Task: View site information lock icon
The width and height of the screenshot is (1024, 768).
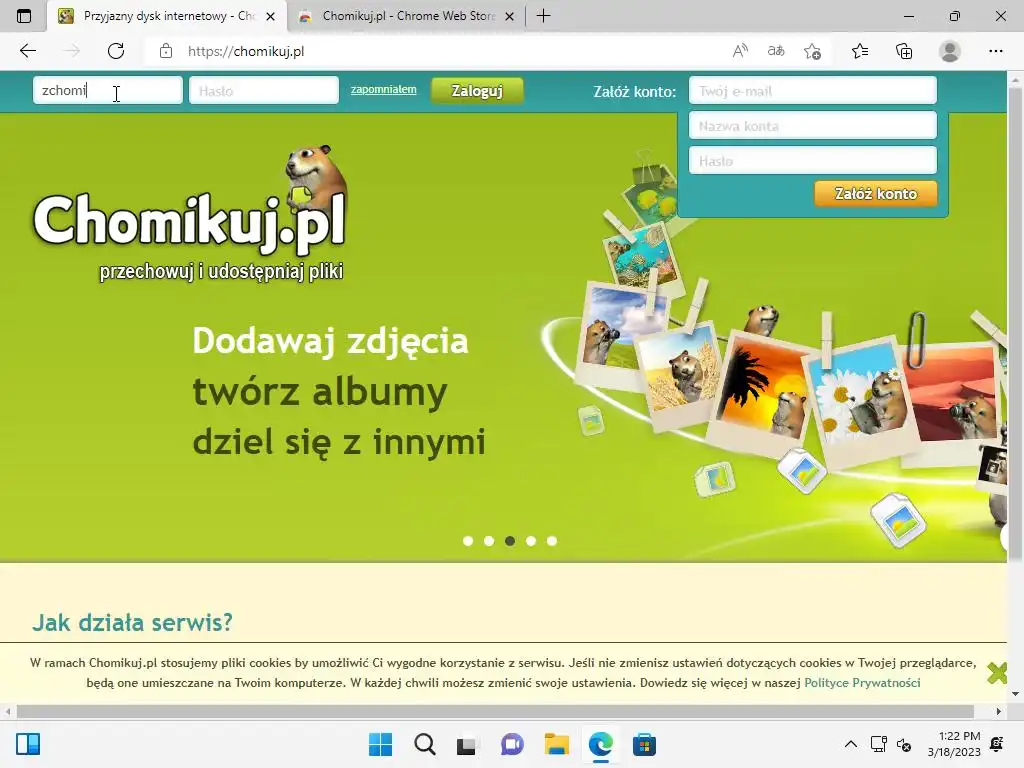Action: tap(166, 51)
